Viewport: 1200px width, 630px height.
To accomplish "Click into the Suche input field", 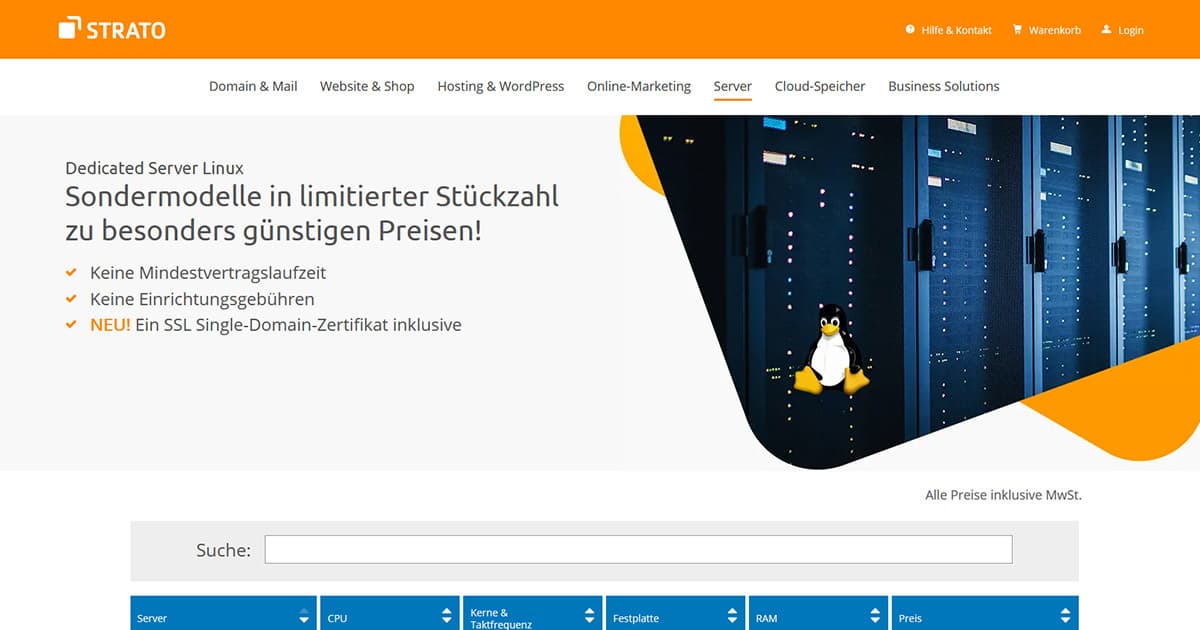I will pyautogui.click(x=638, y=550).
